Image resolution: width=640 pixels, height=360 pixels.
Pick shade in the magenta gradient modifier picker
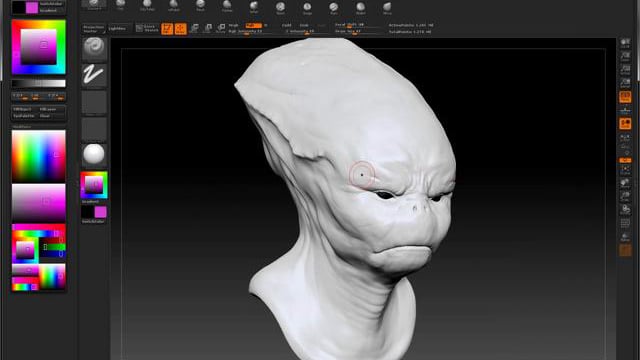pos(38,202)
